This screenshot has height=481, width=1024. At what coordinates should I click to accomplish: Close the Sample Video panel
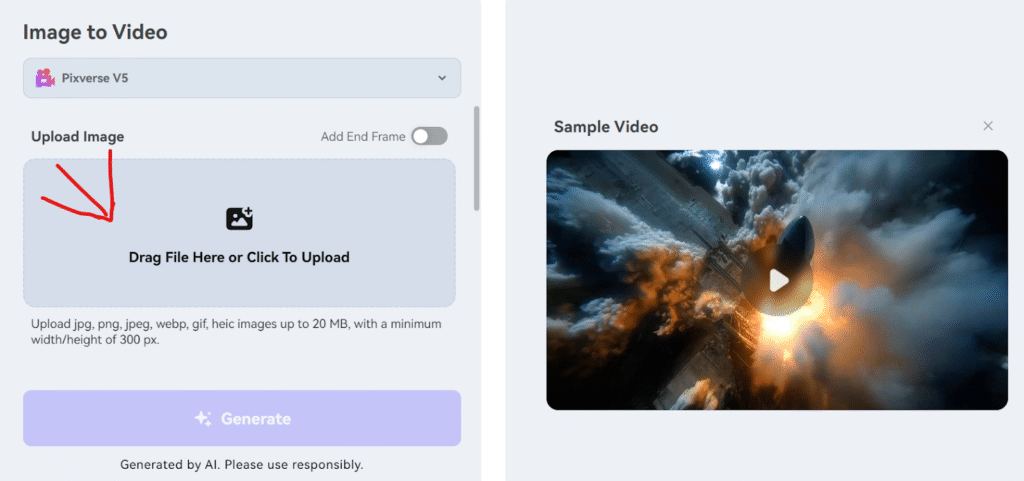(988, 126)
